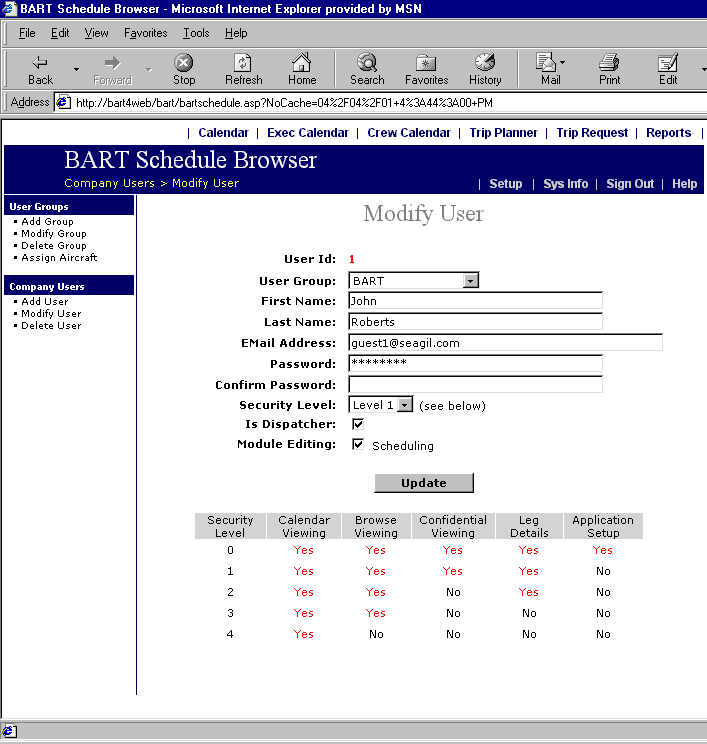Click the (see below) note text
The width and height of the screenshot is (707, 744).
pyautogui.click(x=452, y=406)
